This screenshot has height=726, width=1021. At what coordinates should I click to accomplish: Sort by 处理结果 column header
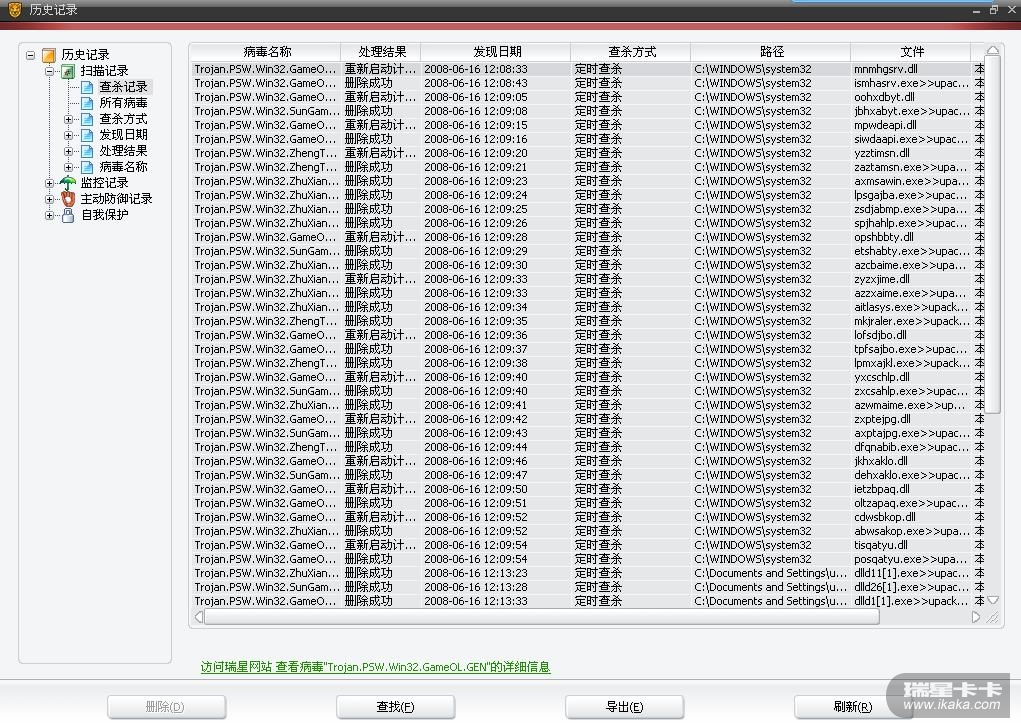[381, 52]
